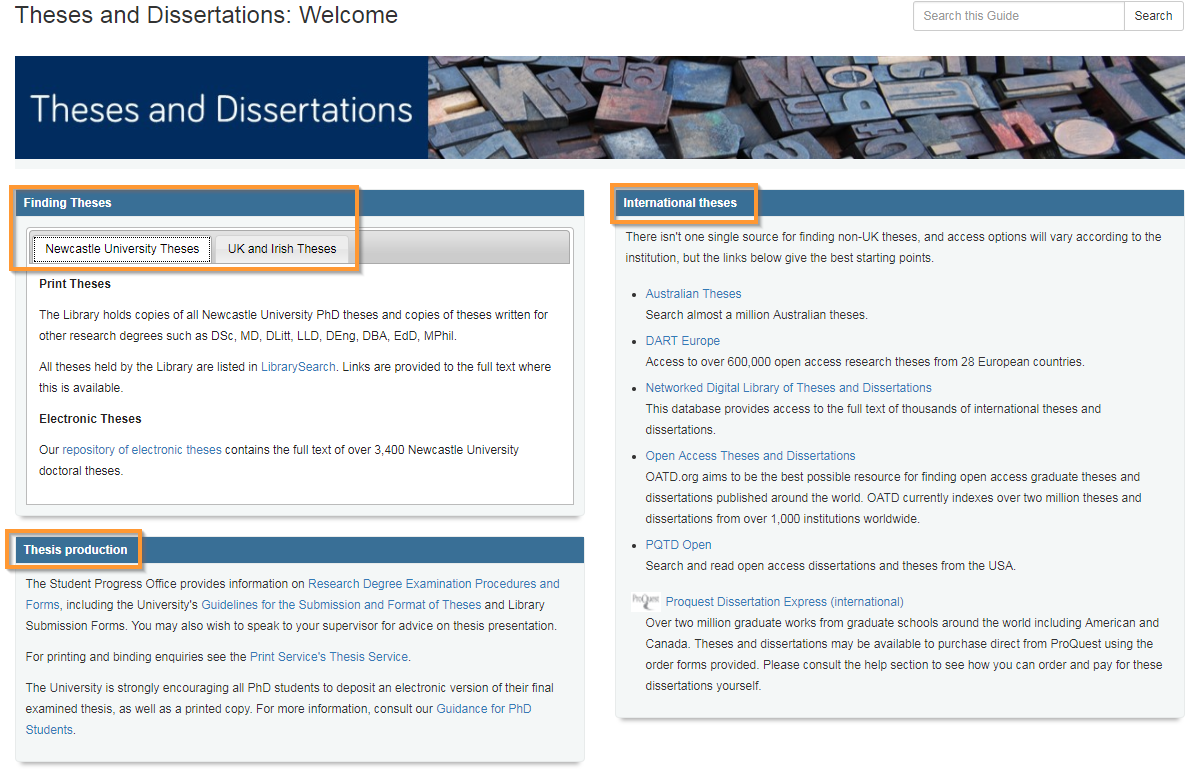The image size is (1201, 779).
Task: Switch to the UK and Irish Theses tab
Action: pos(282,249)
